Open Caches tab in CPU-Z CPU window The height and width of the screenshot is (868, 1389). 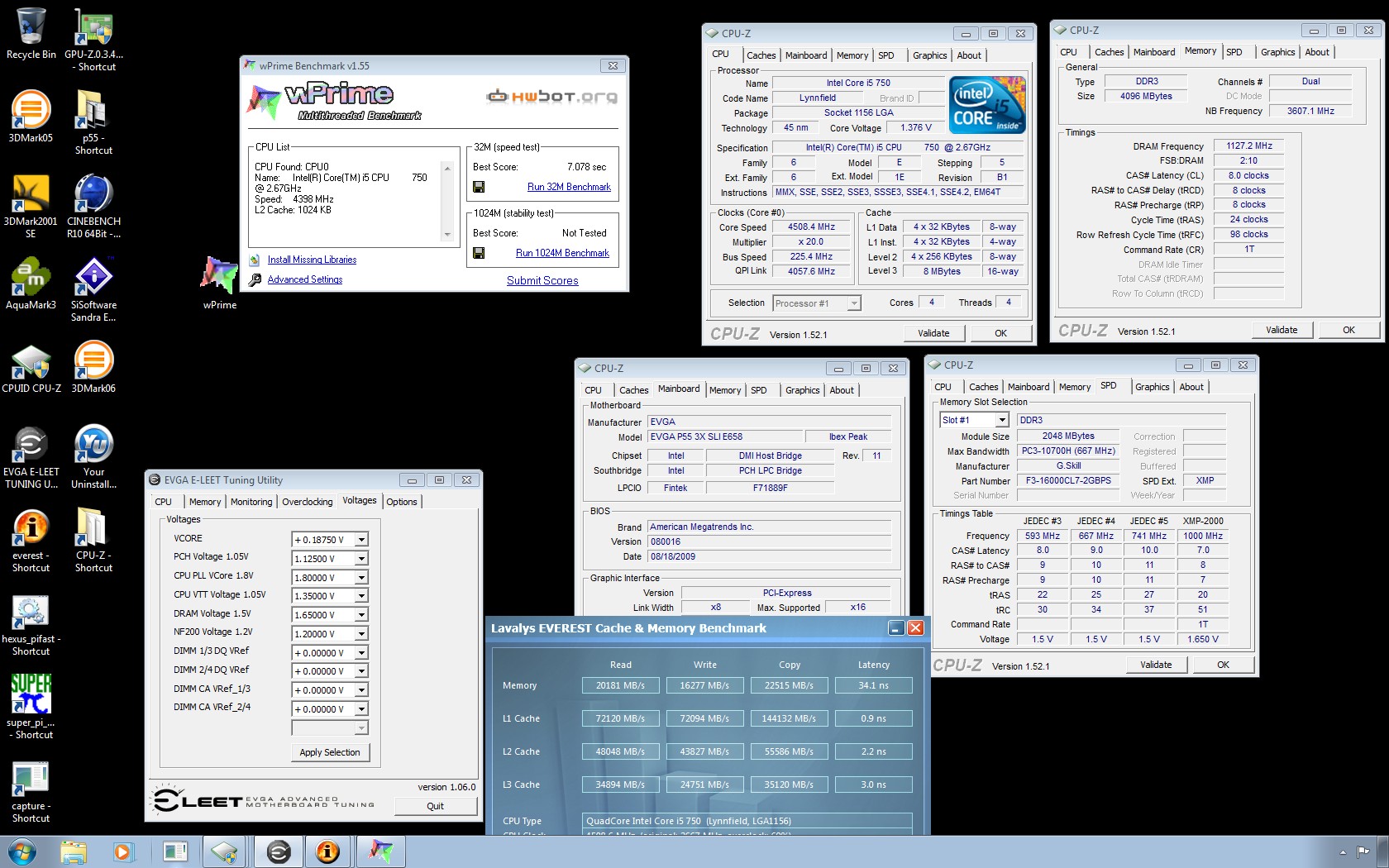tap(761, 55)
